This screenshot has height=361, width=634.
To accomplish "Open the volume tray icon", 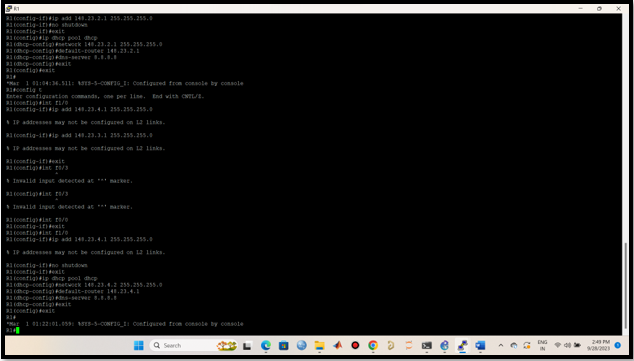I will click(567, 345).
